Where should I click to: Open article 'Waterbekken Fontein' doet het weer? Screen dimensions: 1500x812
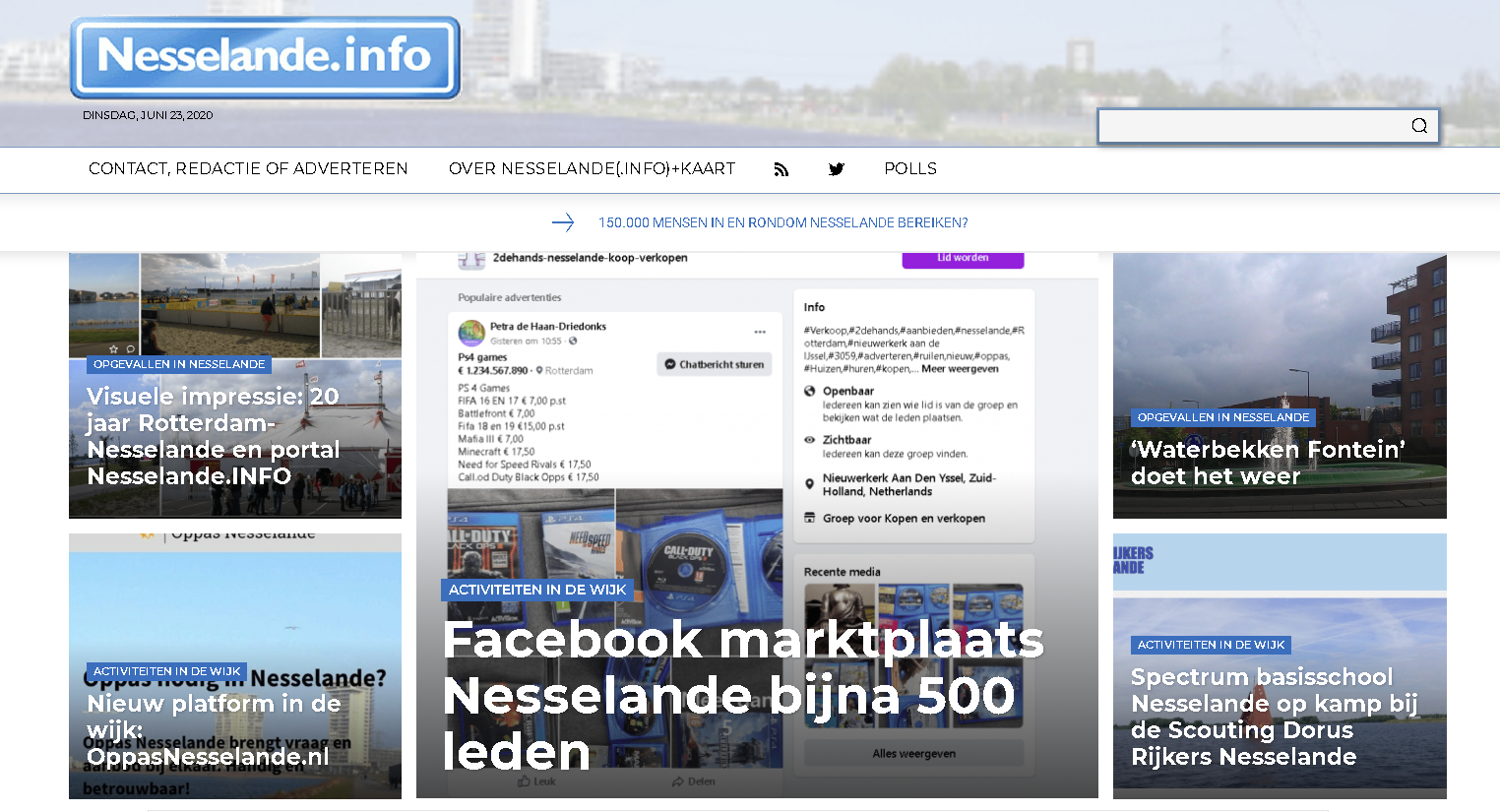1268,463
